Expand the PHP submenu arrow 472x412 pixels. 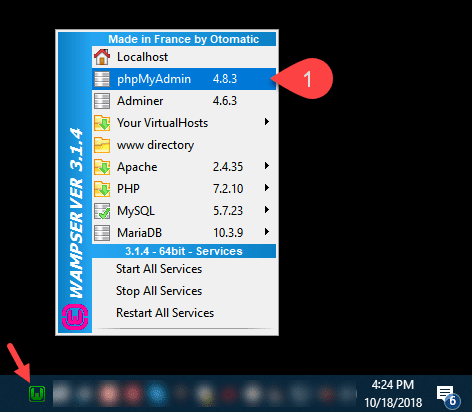[267, 188]
